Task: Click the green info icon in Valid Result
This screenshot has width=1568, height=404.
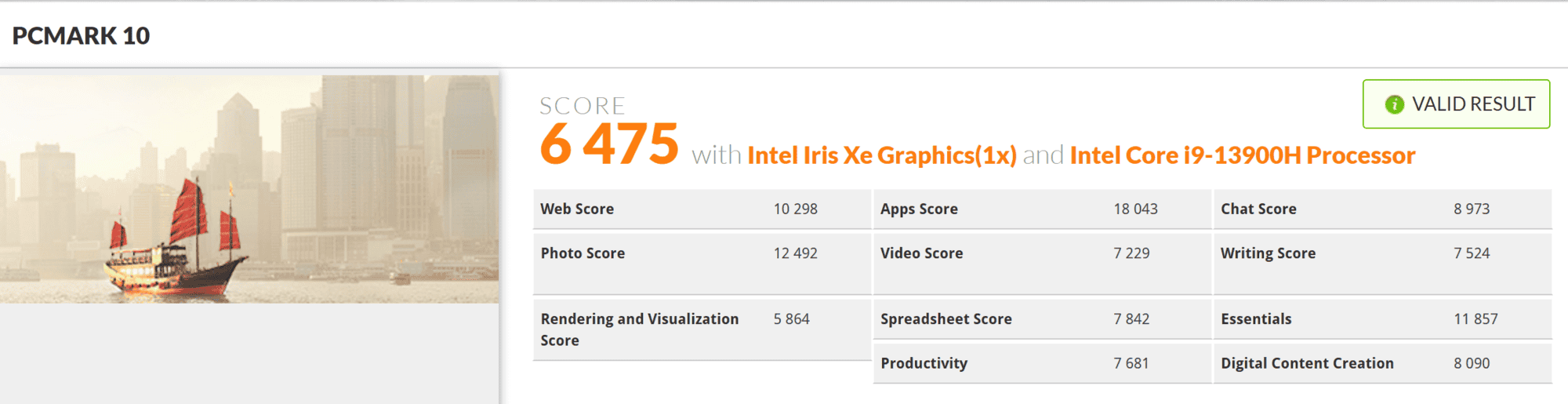Action: (x=1394, y=104)
